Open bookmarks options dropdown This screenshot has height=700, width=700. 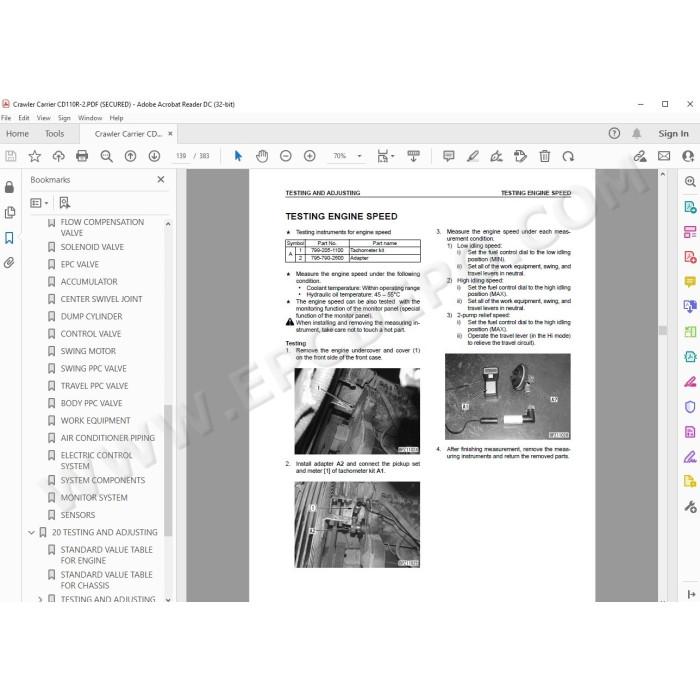(x=39, y=203)
